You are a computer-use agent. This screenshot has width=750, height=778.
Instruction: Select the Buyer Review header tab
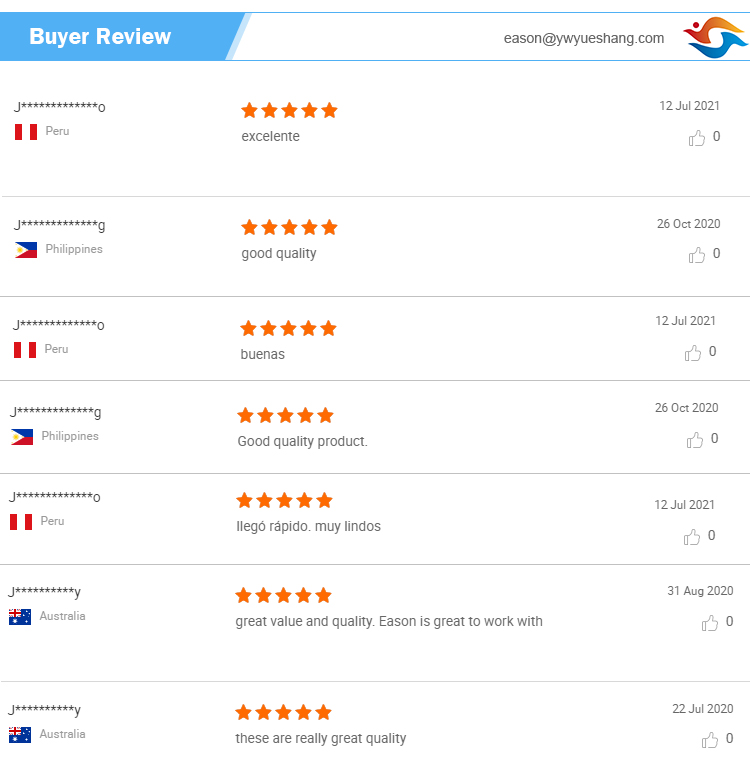coord(100,37)
